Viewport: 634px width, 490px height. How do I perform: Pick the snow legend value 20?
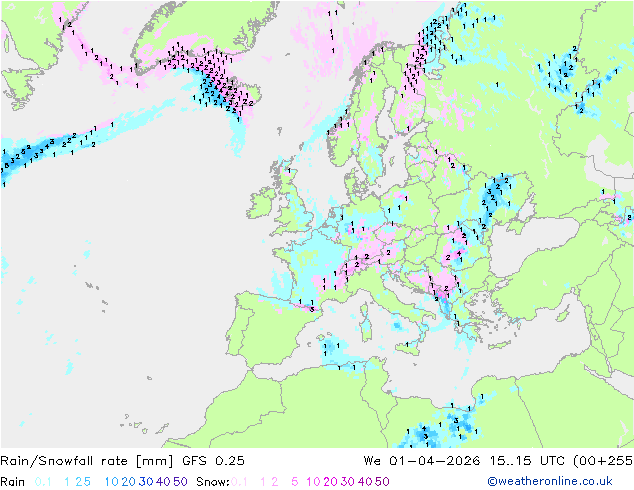point(330,482)
